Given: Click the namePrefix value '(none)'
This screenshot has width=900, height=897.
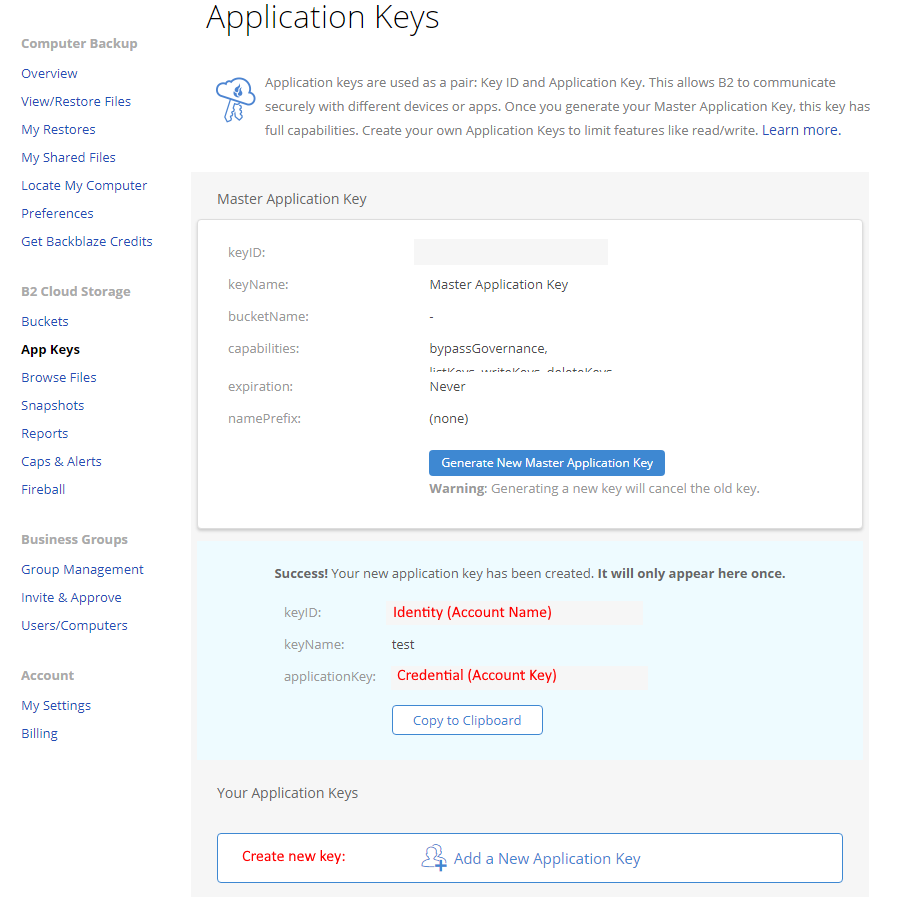Looking at the screenshot, I should pos(449,418).
